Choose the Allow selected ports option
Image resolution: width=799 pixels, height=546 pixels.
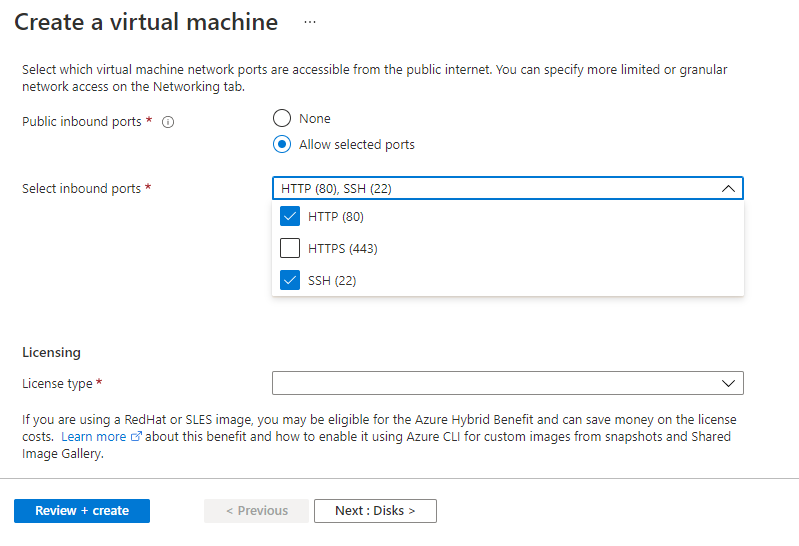tap(282, 144)
